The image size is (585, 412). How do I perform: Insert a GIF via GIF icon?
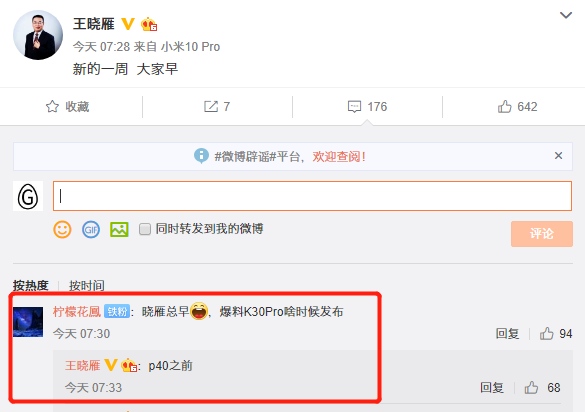click(91, 229)
